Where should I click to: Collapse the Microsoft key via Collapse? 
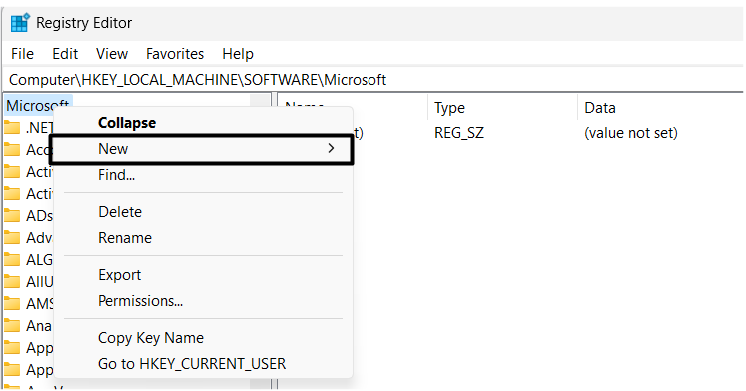127,123
